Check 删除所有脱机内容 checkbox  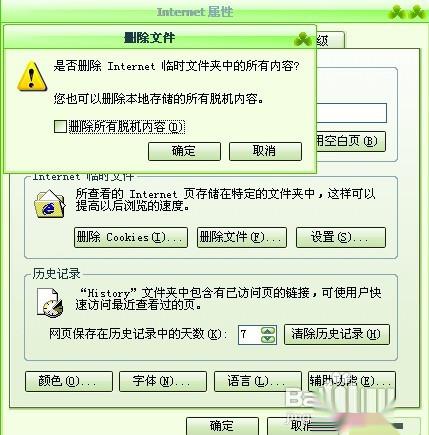tap(60, 127)
